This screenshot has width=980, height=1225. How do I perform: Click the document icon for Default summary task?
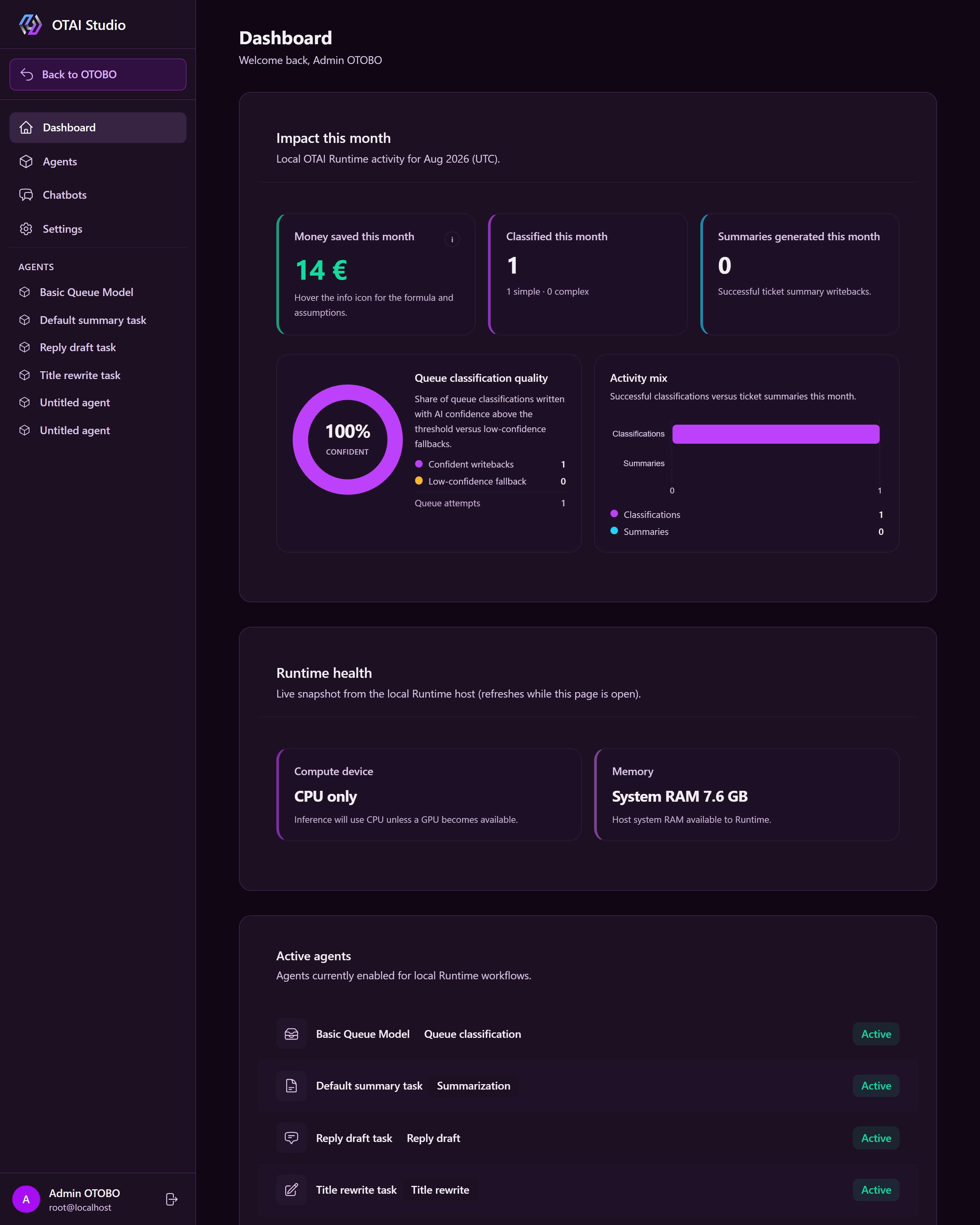click(x=291, y=1086)
